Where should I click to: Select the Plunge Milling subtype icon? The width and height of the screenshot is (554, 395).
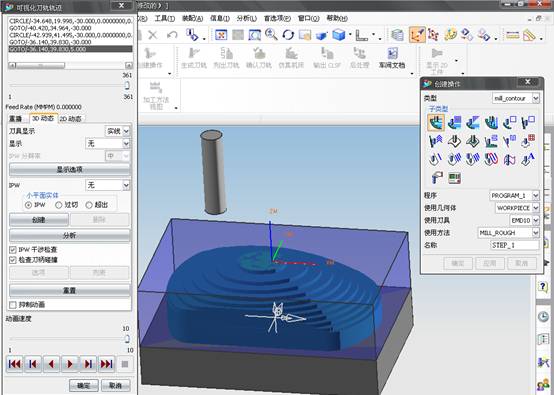(x=454, y=122)
